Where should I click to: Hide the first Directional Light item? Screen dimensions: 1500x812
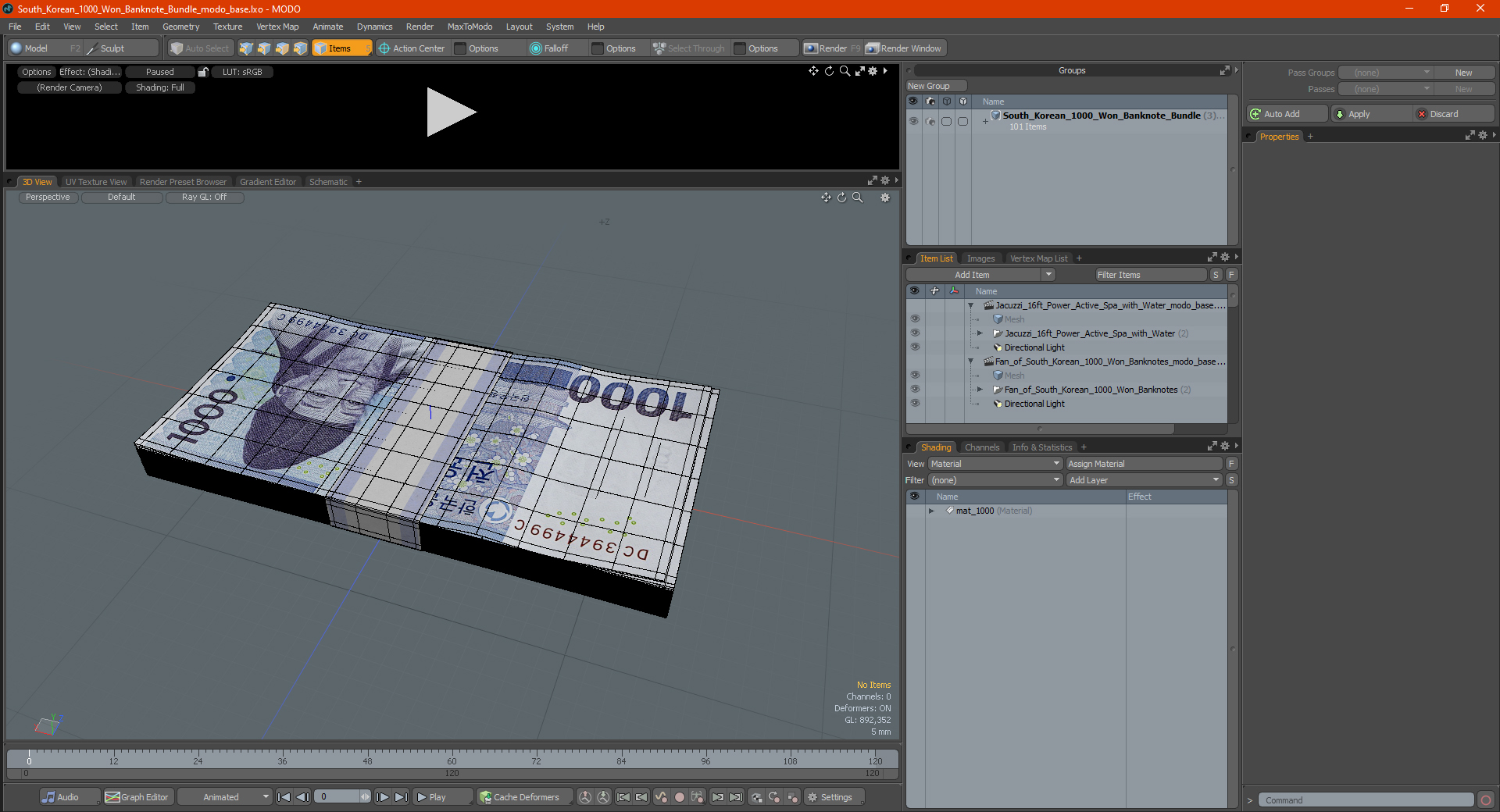coord(915,347)
